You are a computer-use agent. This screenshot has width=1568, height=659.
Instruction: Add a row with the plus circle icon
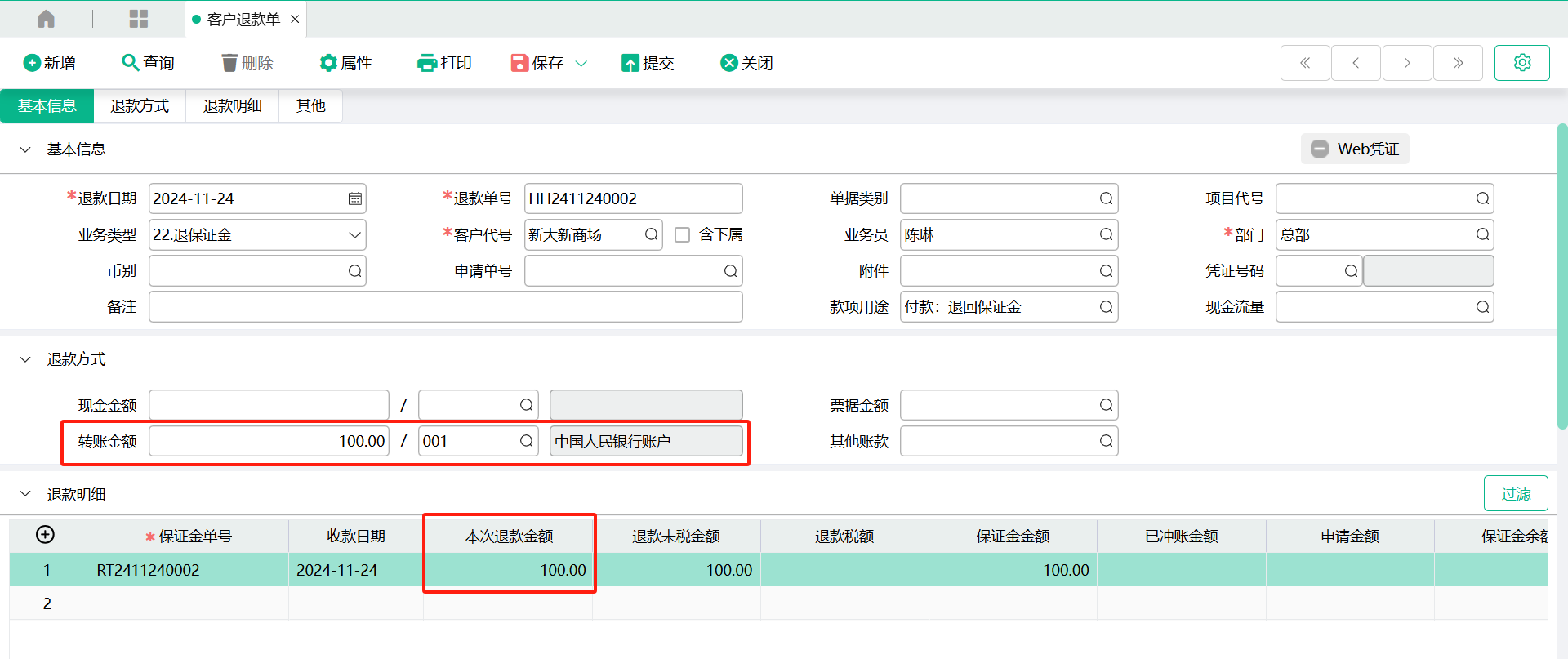46,535
